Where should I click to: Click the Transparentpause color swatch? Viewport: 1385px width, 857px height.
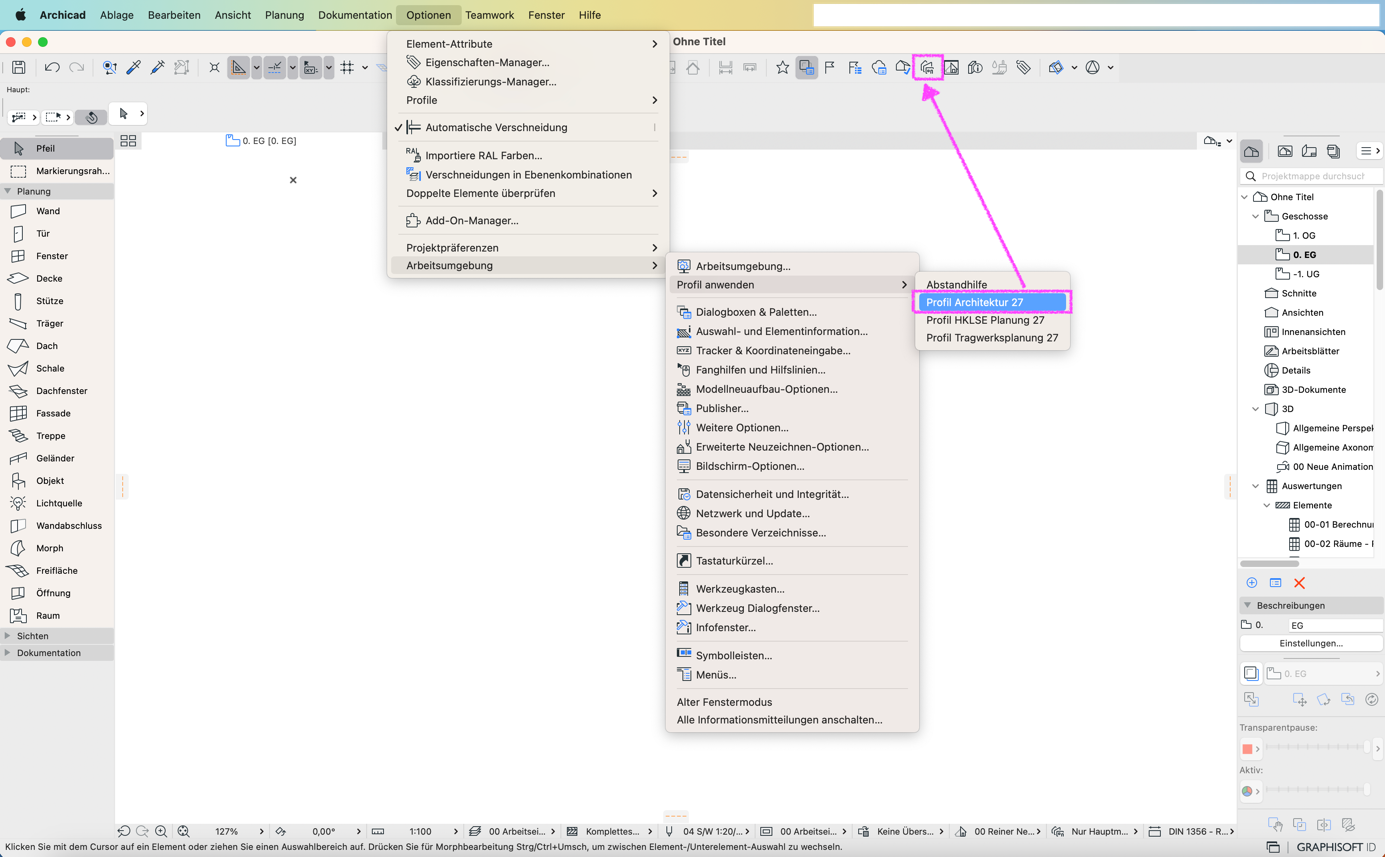[x=1247, y=749]
